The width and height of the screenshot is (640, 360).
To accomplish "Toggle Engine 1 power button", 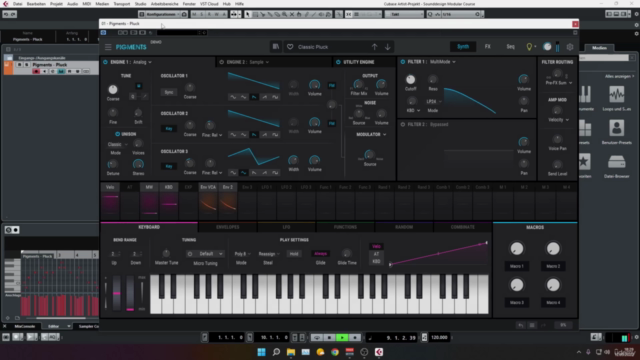I will click(x=105, y=62).
